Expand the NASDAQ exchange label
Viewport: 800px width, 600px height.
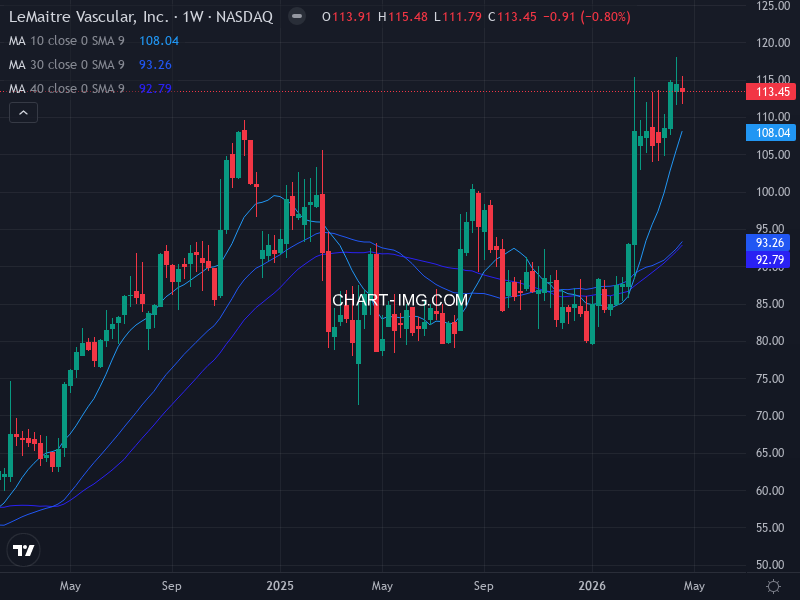(247, 16)
